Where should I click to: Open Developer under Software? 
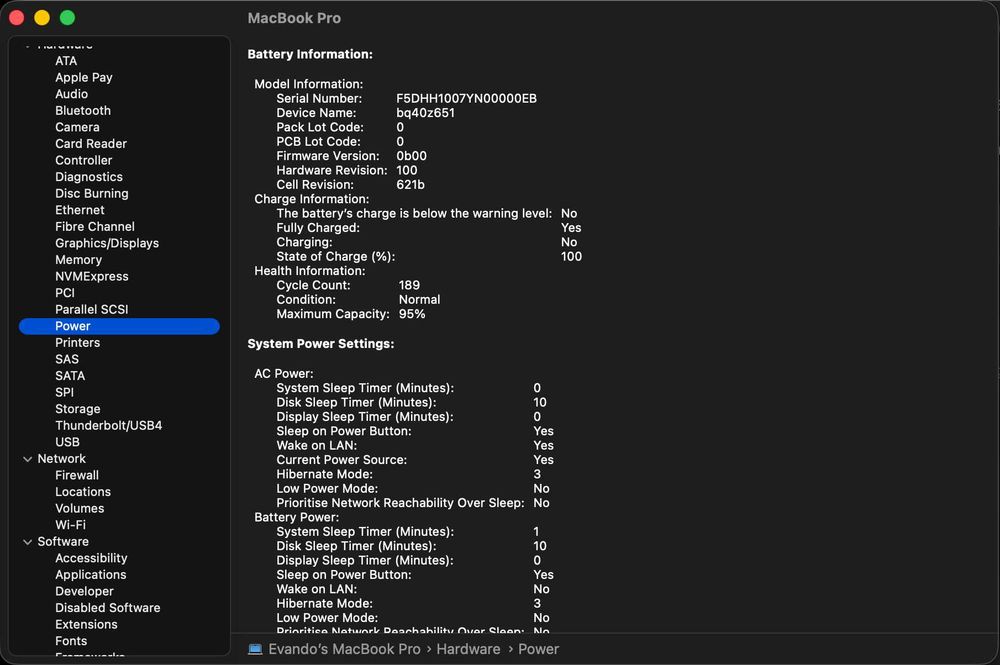coord(84,591)
